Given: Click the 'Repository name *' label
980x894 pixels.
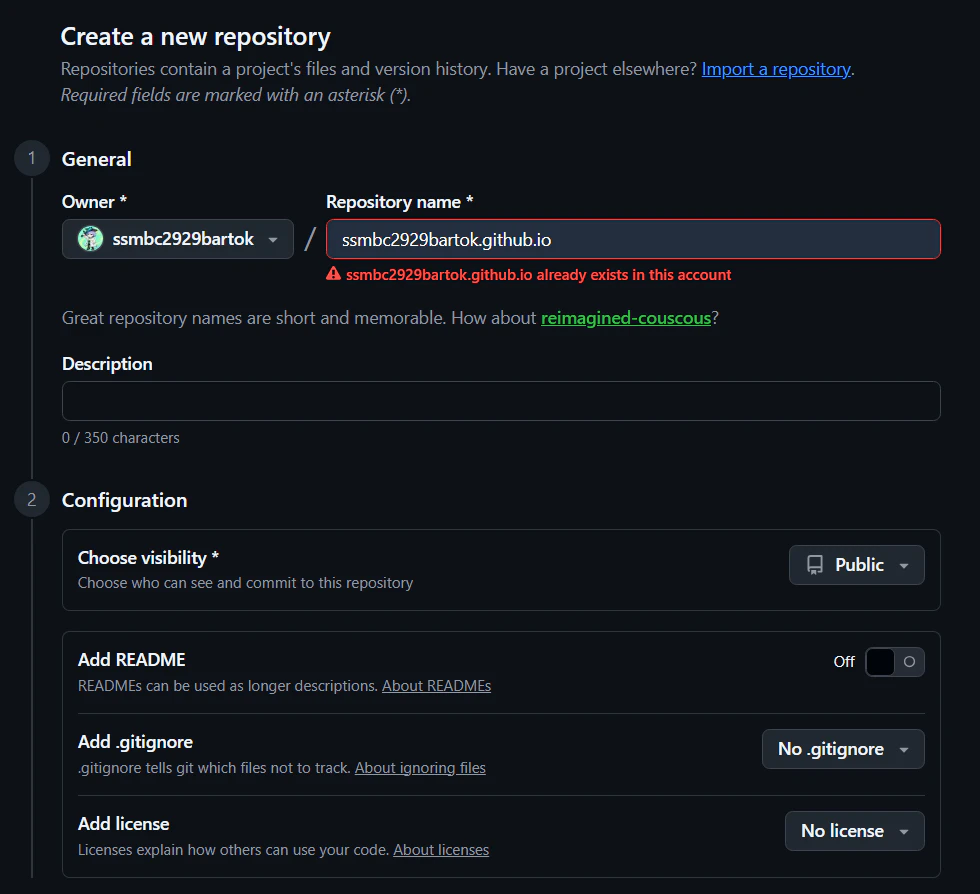Looking at the screenshot, I should [x=399, y=202].
